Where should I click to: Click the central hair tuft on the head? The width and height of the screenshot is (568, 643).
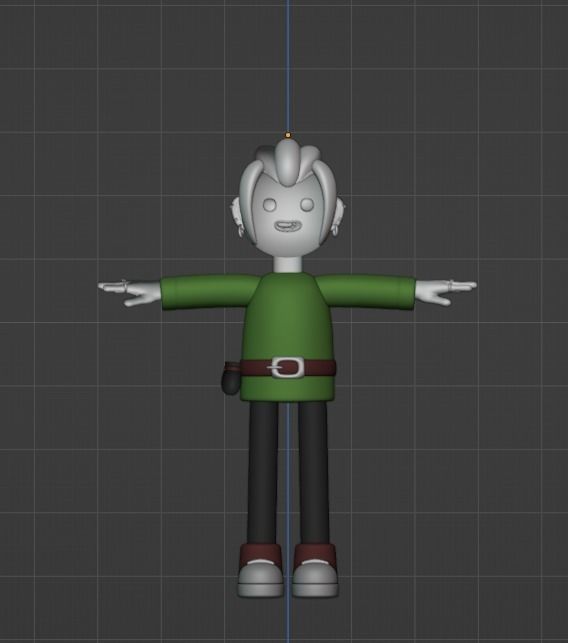(288, 162)
